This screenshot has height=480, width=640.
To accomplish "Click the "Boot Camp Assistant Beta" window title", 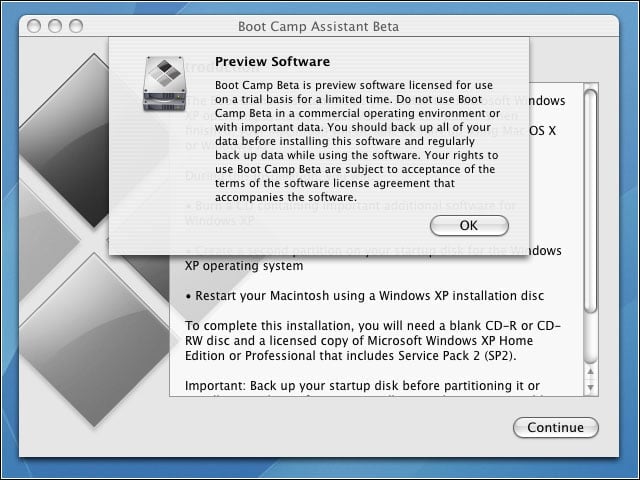I will [x=318, y=27].
